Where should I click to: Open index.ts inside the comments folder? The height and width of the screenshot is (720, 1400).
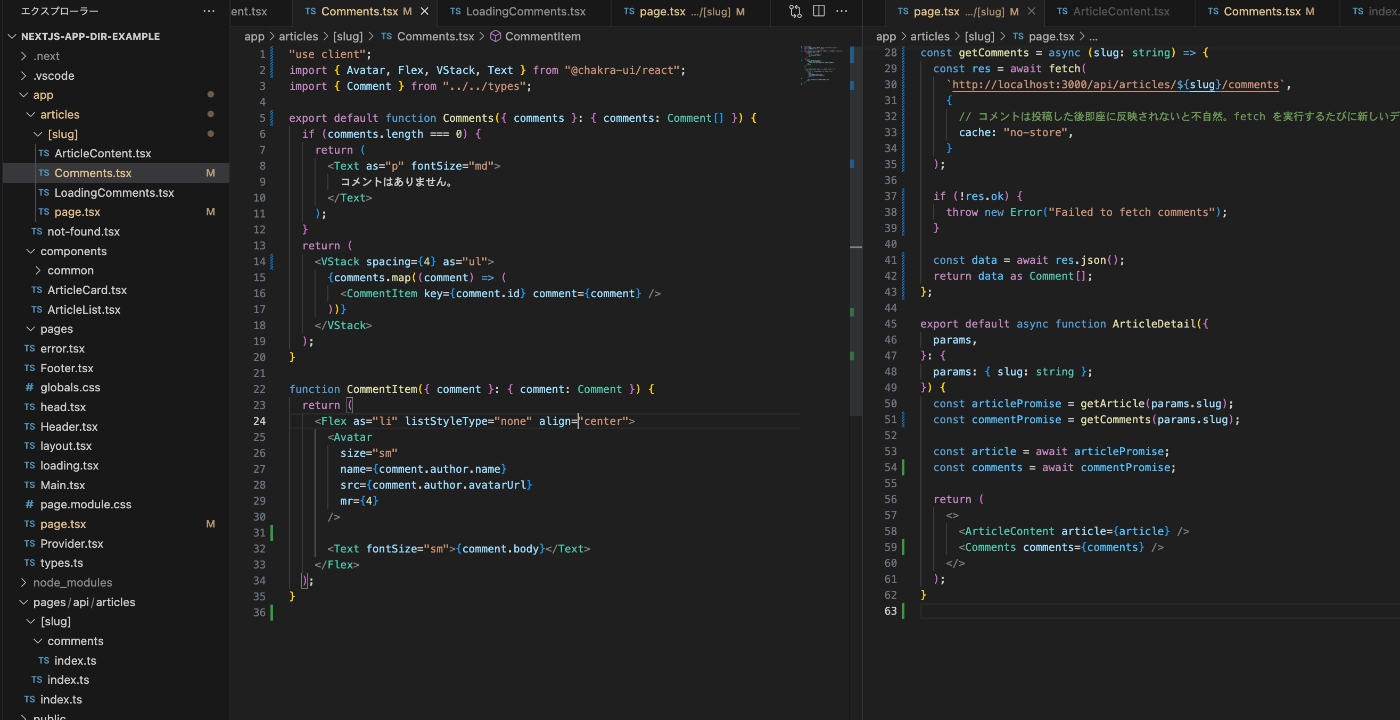(x=75, y=661)
